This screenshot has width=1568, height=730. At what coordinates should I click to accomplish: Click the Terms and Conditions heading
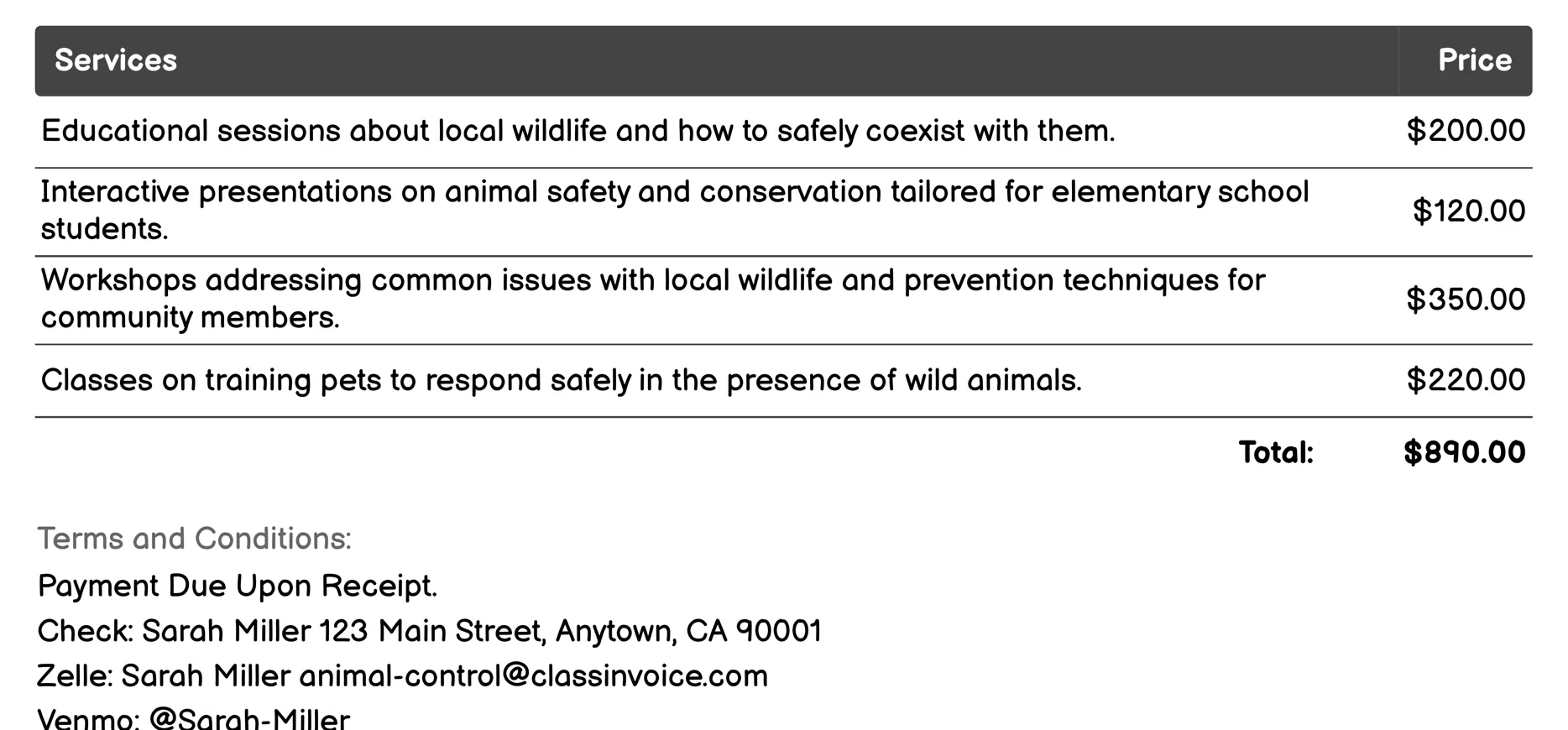pos(194,539)
